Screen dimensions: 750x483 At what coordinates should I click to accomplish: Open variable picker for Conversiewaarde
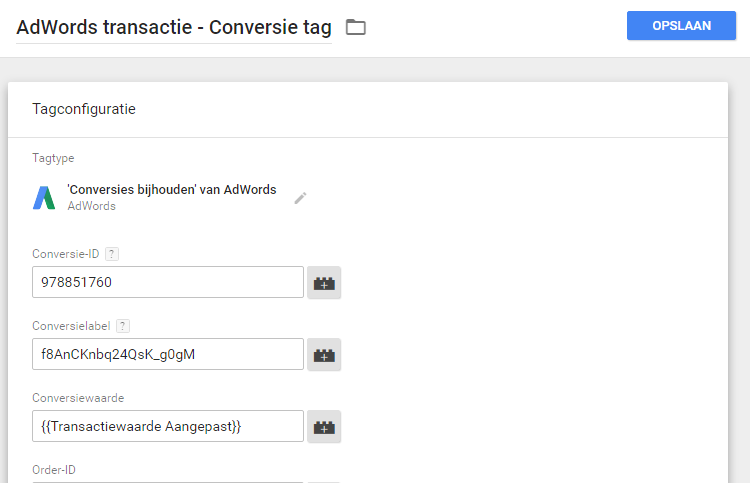[324, 427]
